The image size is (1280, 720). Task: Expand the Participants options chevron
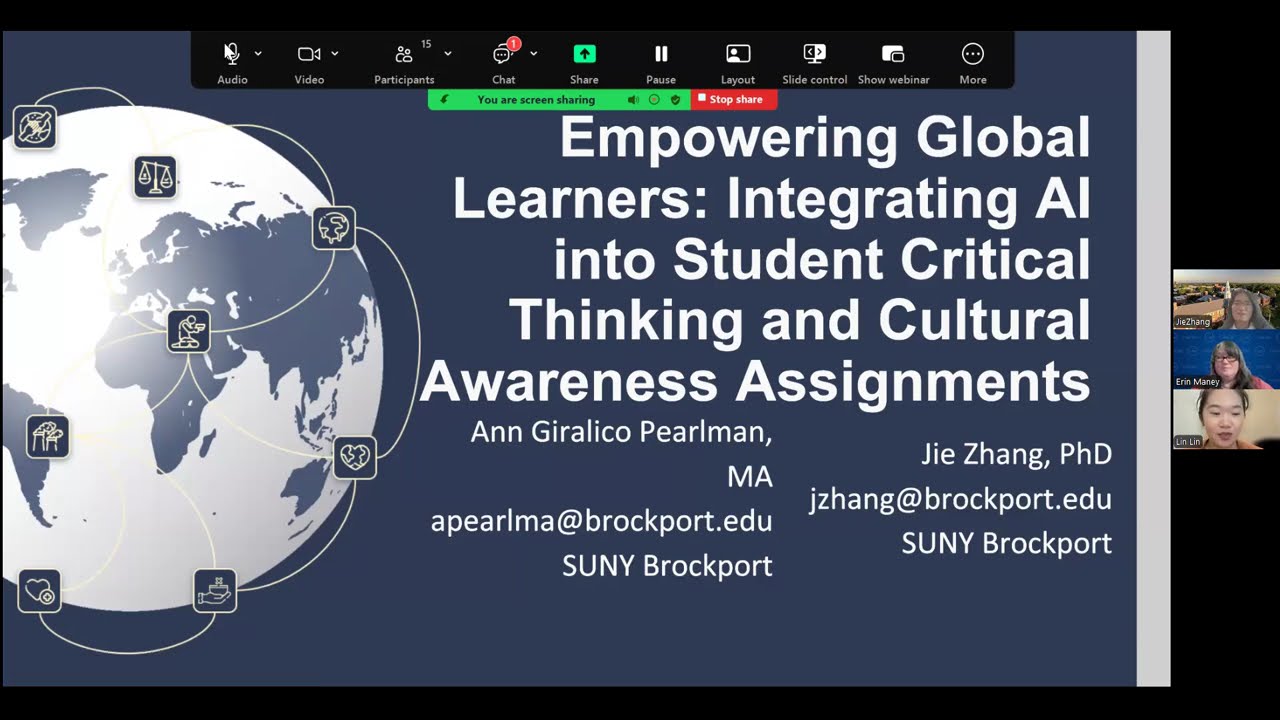click(448, 54)
